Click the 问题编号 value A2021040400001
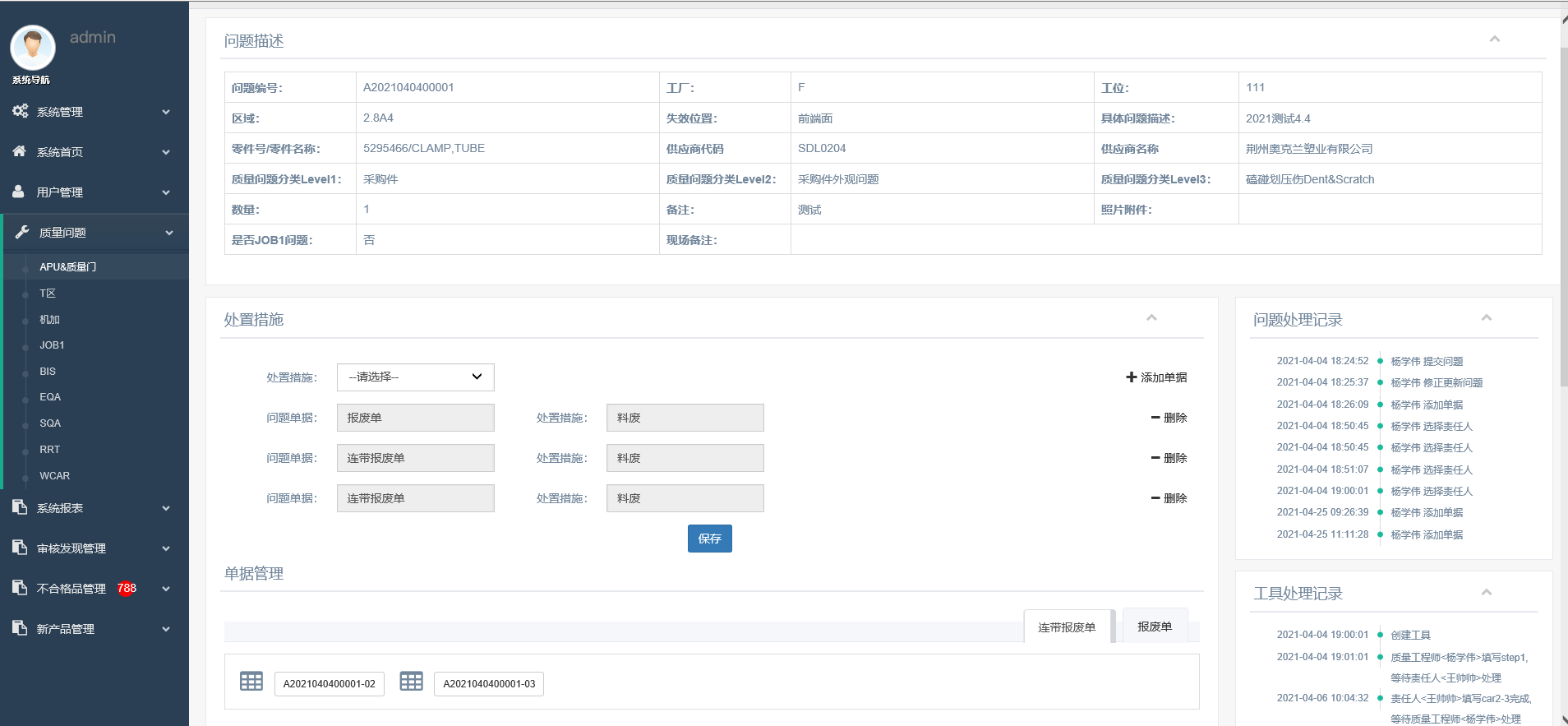The image size is (1568, 726). [408, 87]
